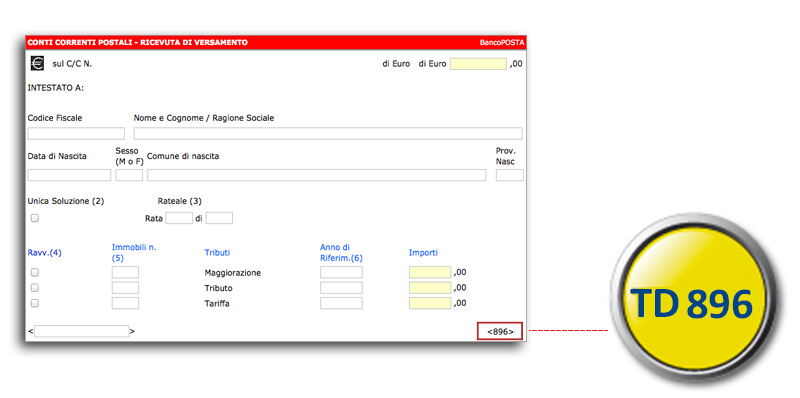Click the Importi field for Tariffa
The height and width of the screenshot is (398, 800).
pyautogui.click(x=430, y=303)
